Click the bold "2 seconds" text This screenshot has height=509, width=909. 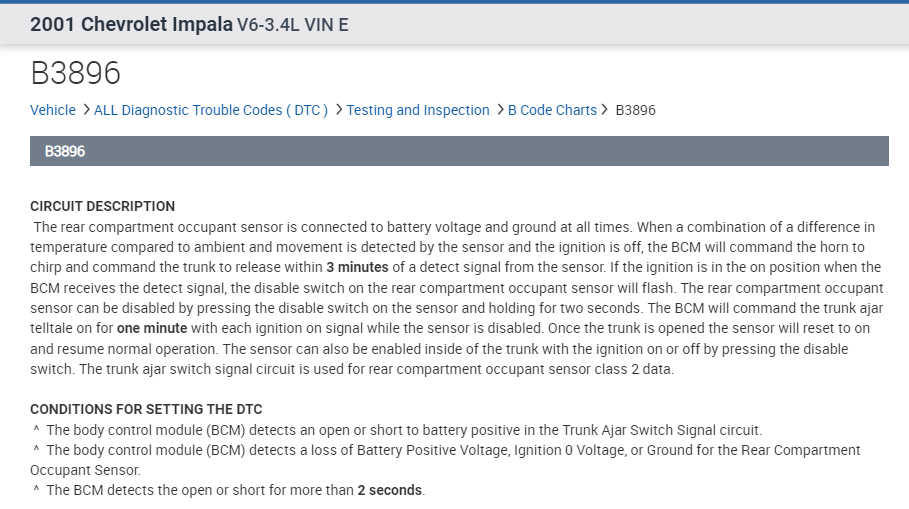[390, 490]
